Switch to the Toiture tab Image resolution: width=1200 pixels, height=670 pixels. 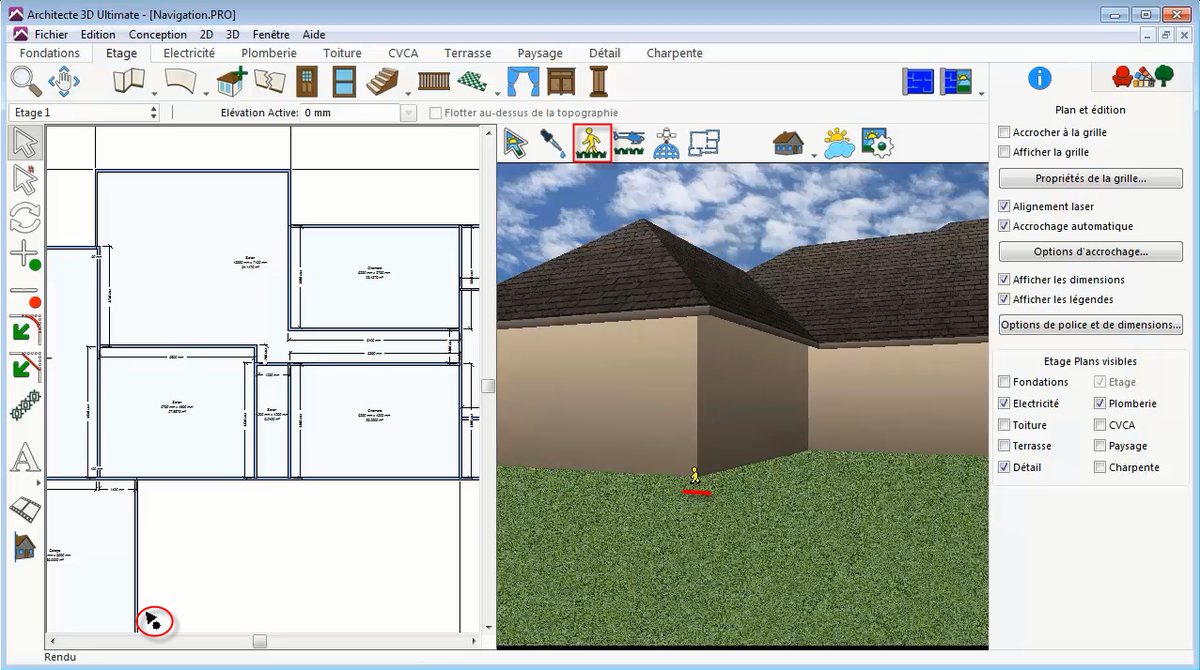click(x=343, y=53)
